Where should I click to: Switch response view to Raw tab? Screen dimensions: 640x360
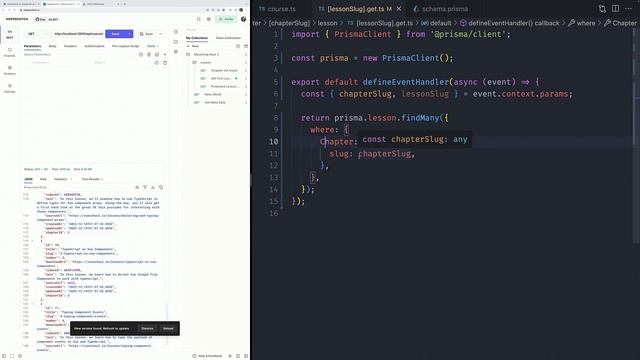tap(43, 179)
